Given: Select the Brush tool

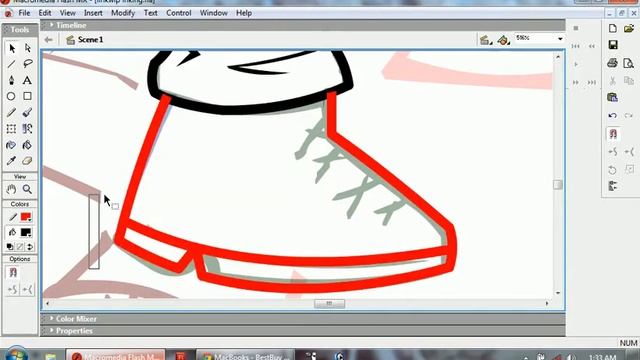Looking at the screenshot, I should click(x=27, y=113).
